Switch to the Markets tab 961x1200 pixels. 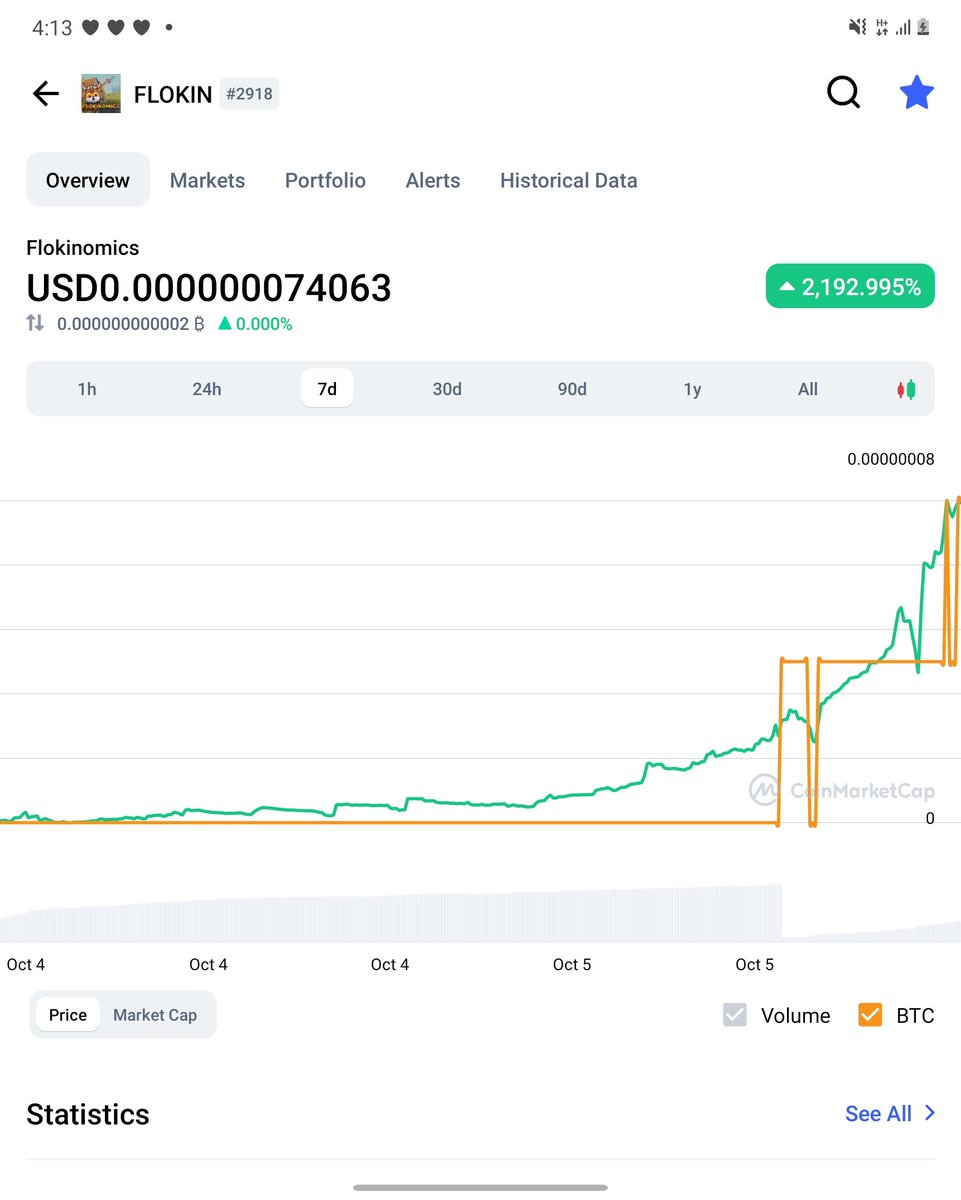coord(207,181)
